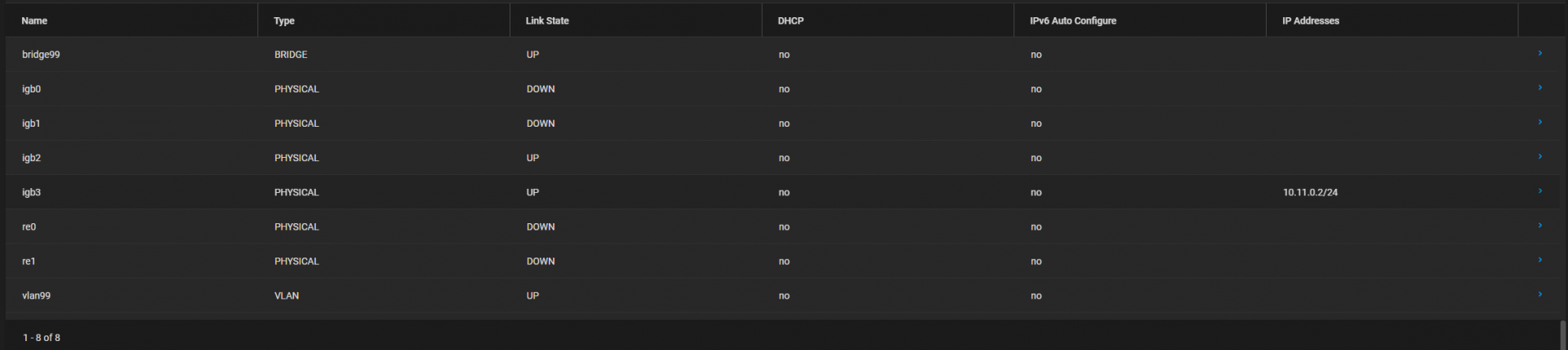Sort by IPv6 Auto Configure column header
This screenshot has width=1568, height=350.
pyautogui.click(x=1072, y=20)
